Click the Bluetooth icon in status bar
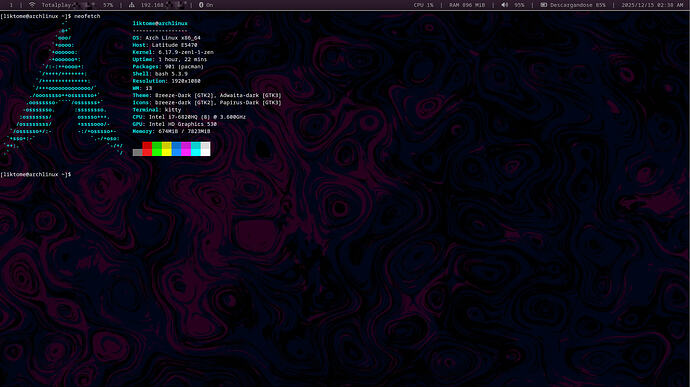The width and height of the screenshot is (690, 387). [201, 5]
